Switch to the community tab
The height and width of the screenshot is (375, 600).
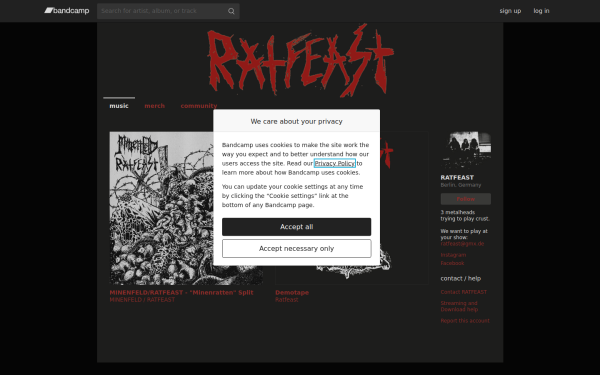click(199, 106)
